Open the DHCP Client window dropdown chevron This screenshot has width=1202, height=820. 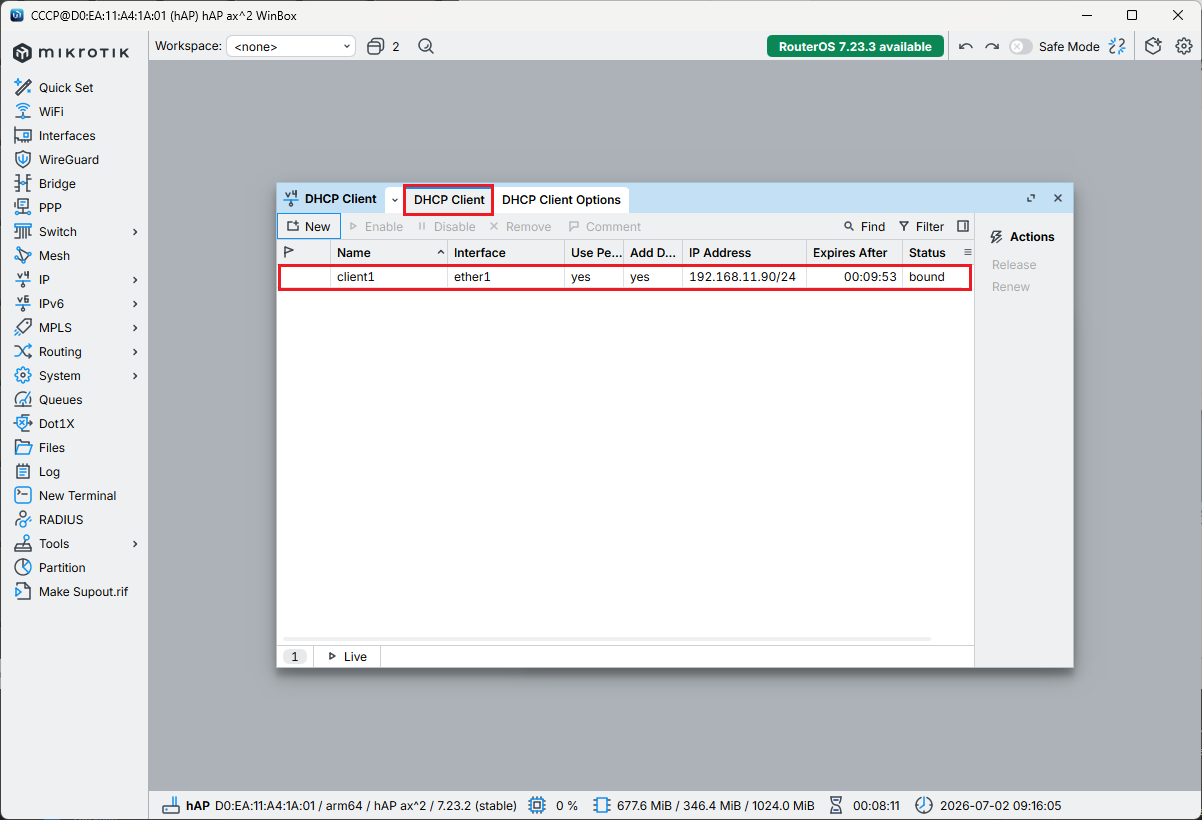pos(394,199)
